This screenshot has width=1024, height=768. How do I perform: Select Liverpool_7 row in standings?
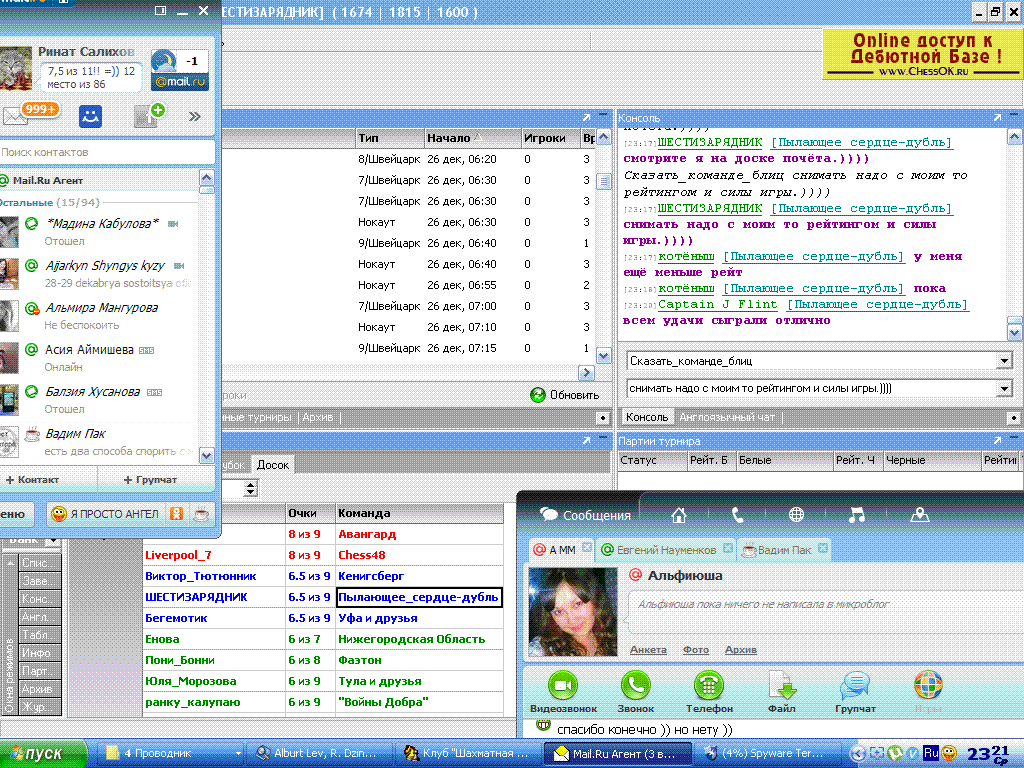[x=323, y=555]
